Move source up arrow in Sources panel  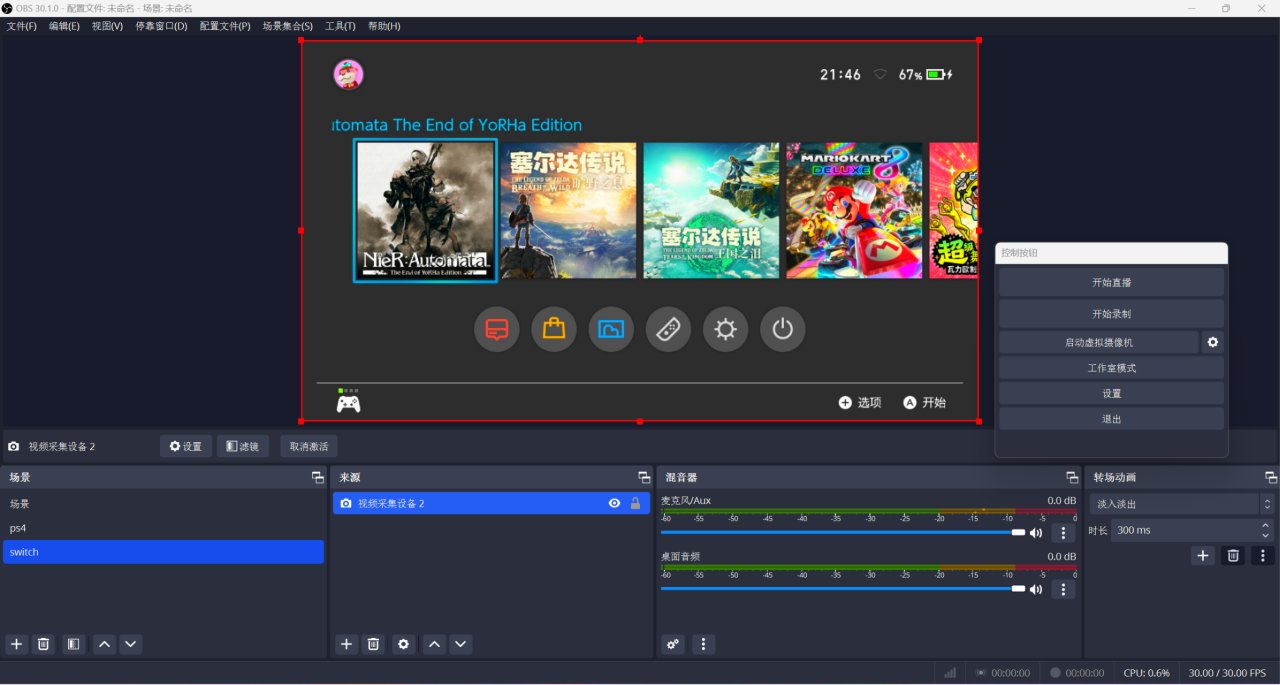click(434, 644)
